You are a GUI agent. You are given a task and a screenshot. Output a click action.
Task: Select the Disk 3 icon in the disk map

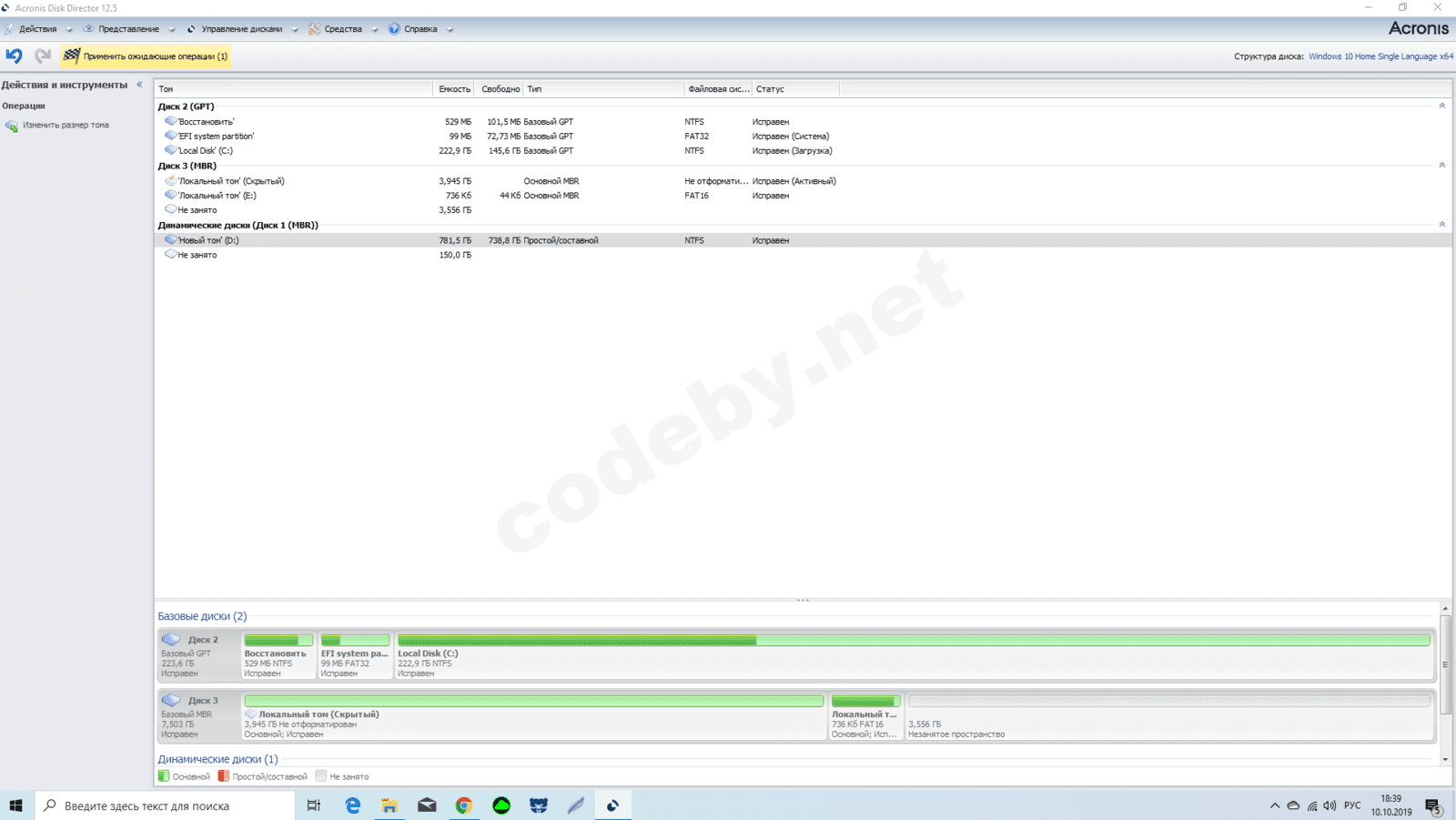[171, 701]
